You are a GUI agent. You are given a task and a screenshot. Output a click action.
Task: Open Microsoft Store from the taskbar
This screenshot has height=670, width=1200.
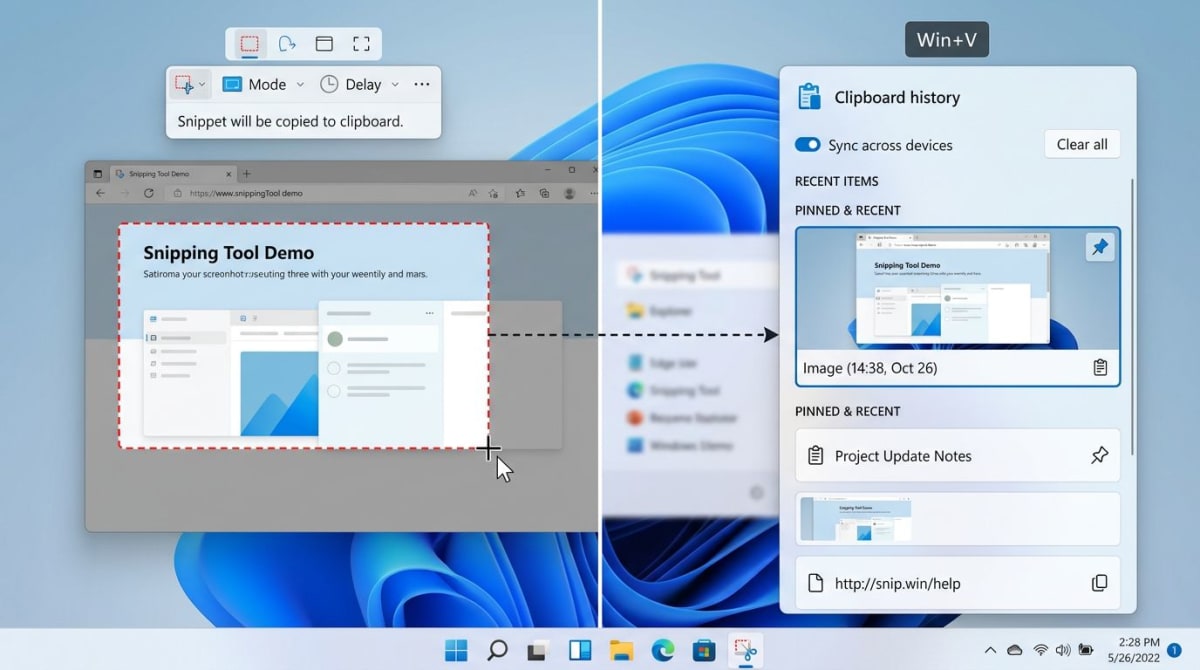704,650
